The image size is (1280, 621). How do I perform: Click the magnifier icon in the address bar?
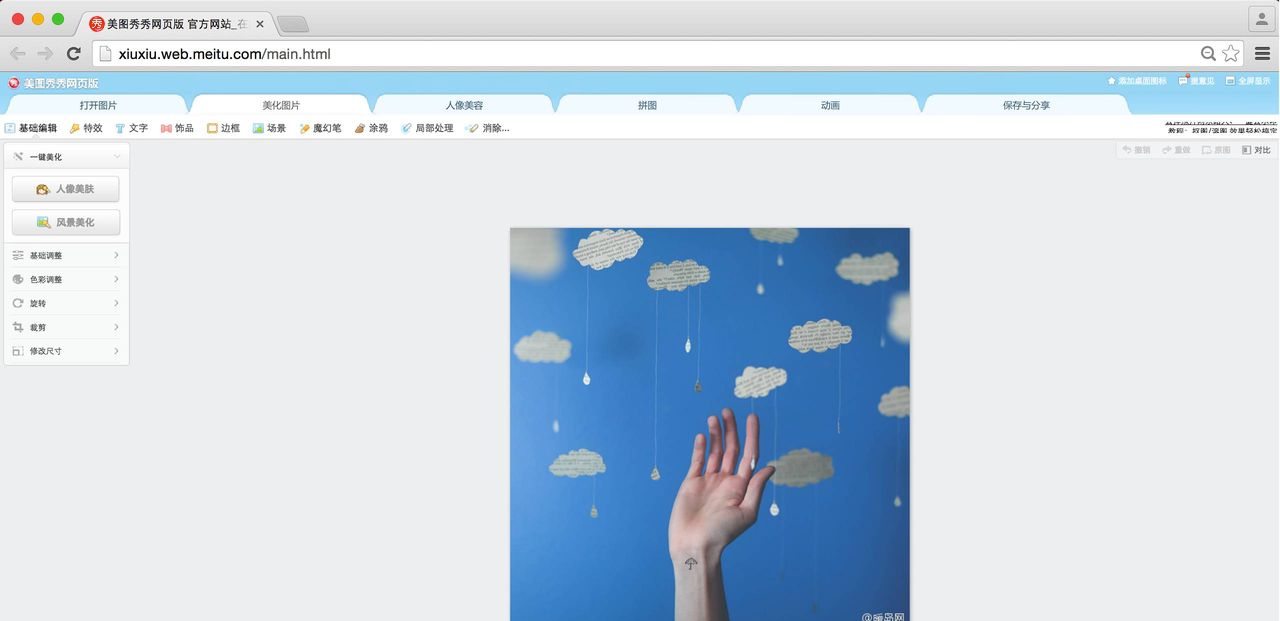pos(1208,54)
